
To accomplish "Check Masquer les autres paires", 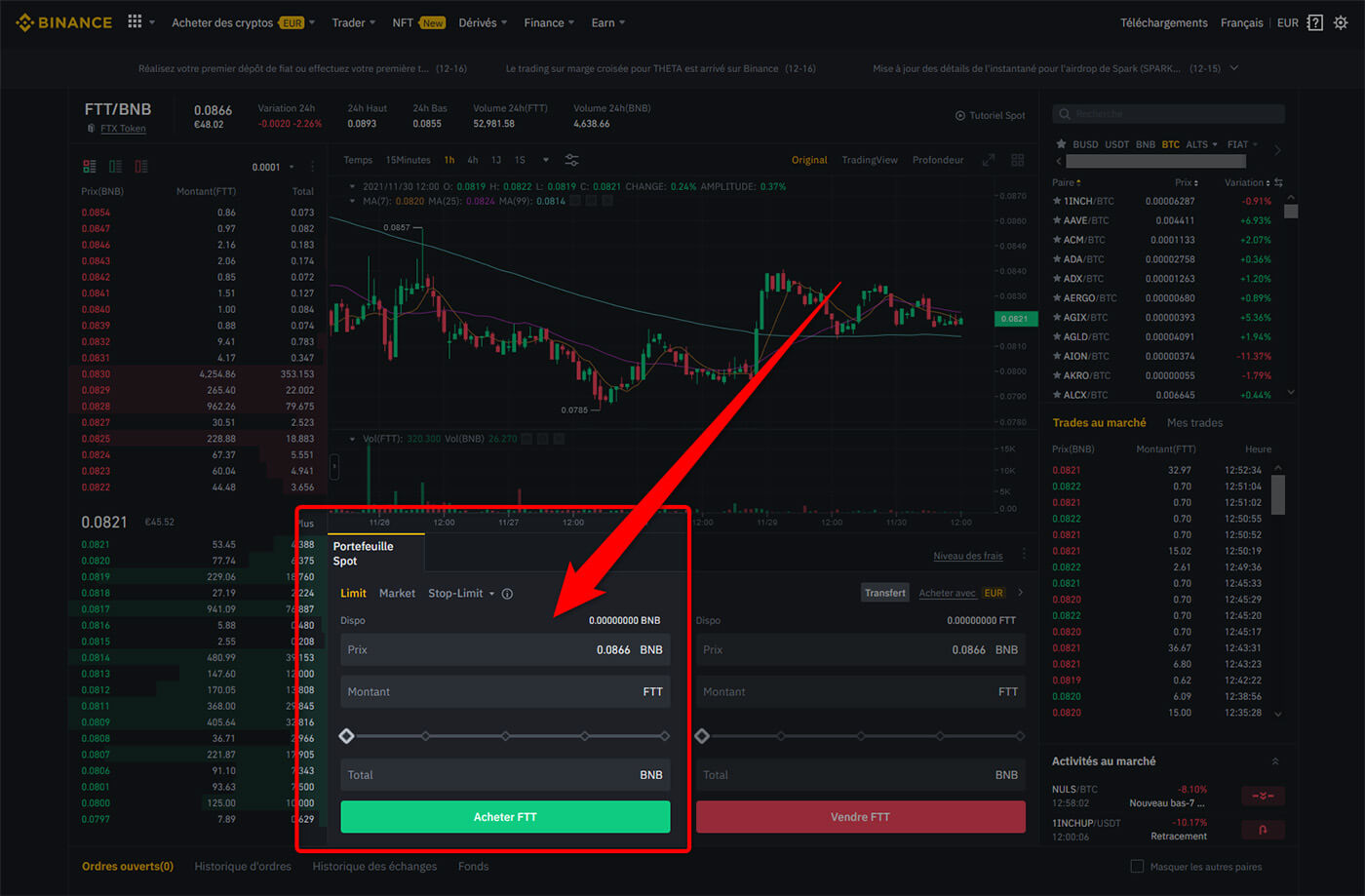I will coord(1136,866).
